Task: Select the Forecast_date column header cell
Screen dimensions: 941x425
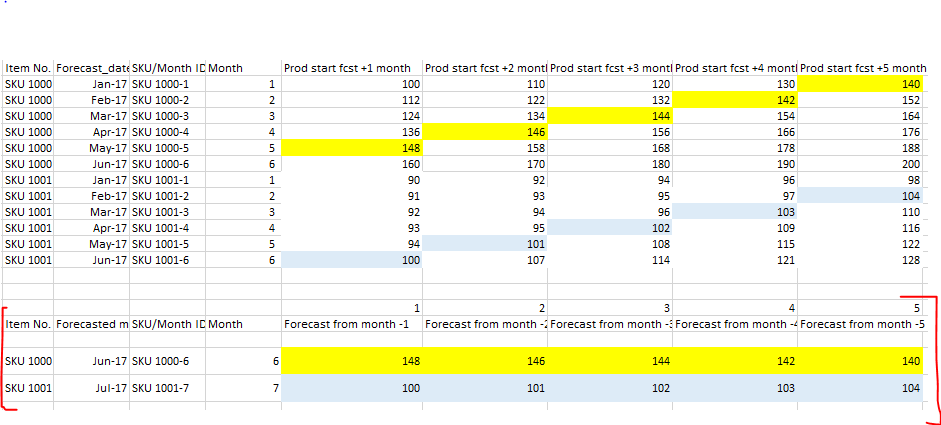Action: (x=92, y=68)
